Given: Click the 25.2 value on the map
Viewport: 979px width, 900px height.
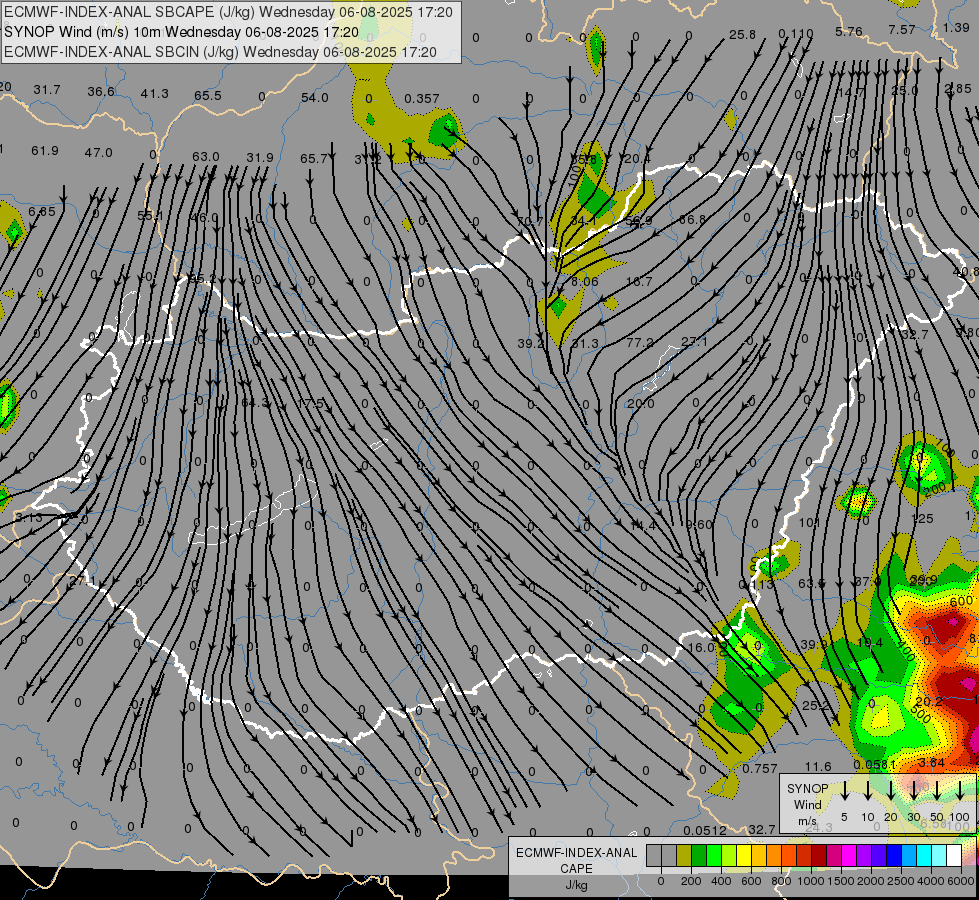Looking at the screenshot, I should click(x=816, y=706).
